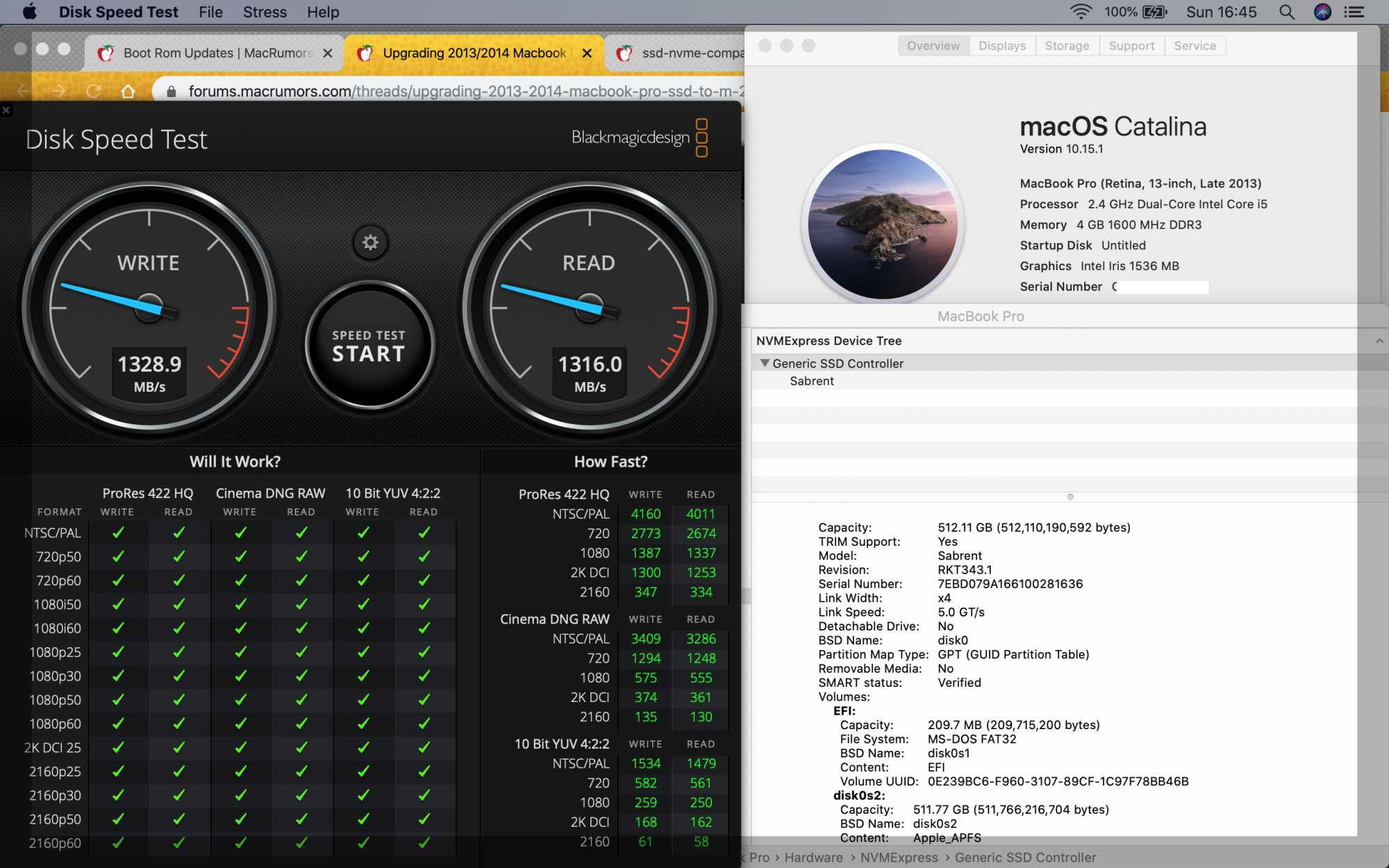Switch to the Storage tab
Viewport: 1389px width, 868px height.
click(1067, 46)
